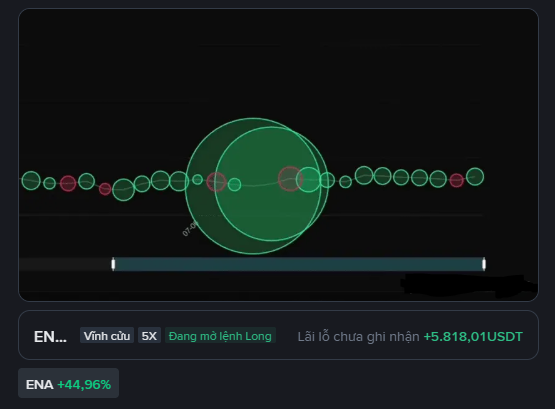Click the Đang mở lệnh Long status tag
The width and height of the screenshot is (555, 409).
(220, 336)
